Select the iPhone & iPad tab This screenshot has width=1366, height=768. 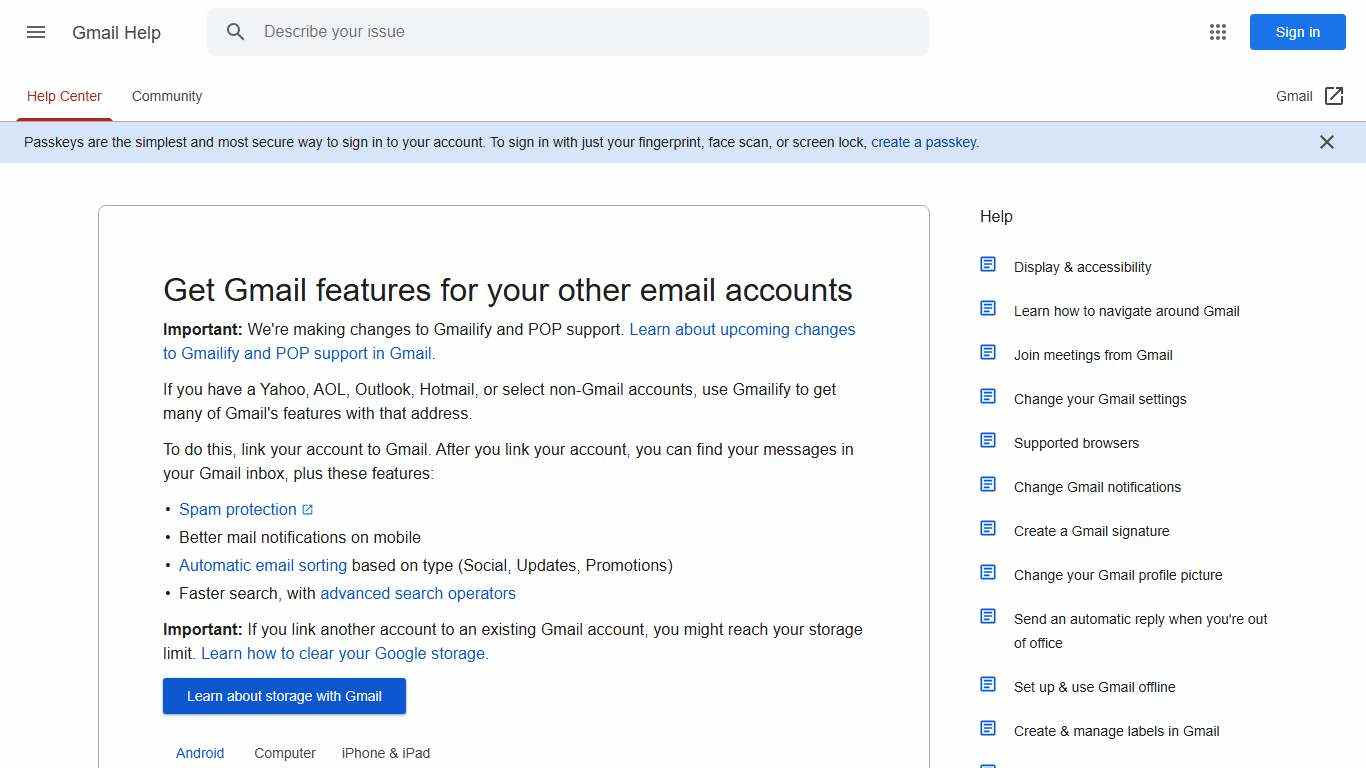click(x=386, y=753)
